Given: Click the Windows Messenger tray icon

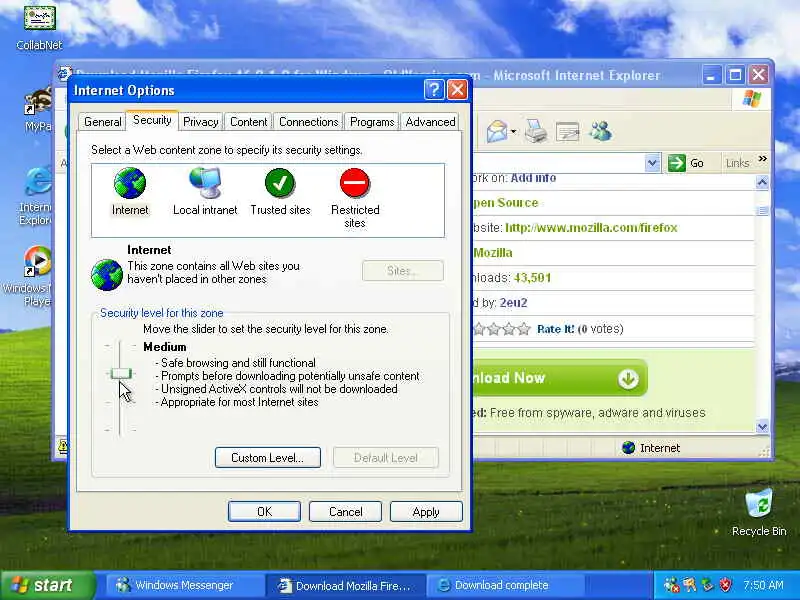Looking at the screenshot, I should tap(672, 585).
